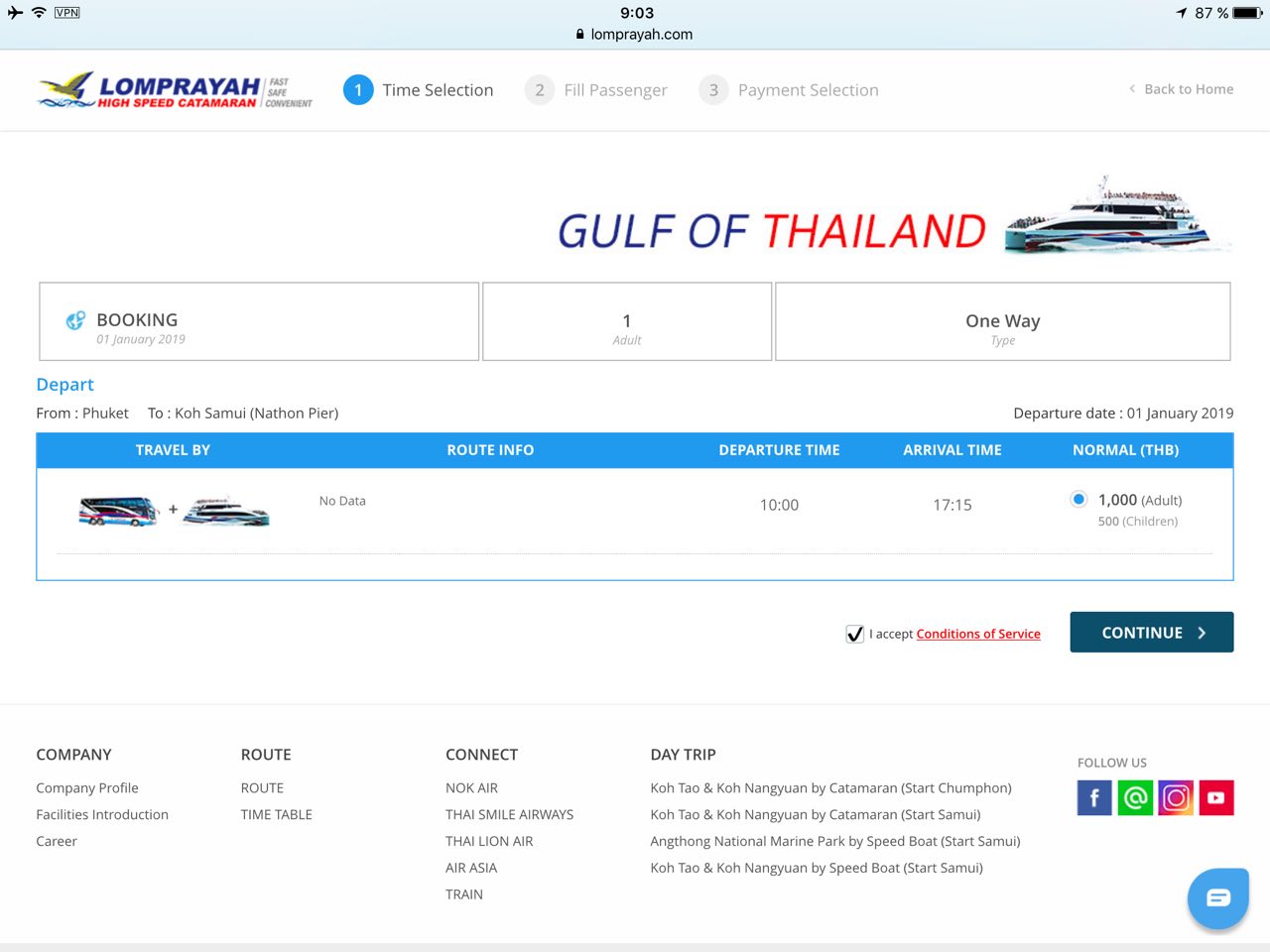Open the AIR ASIA link
The image size is (1270, 952).
tap(471, 868)
